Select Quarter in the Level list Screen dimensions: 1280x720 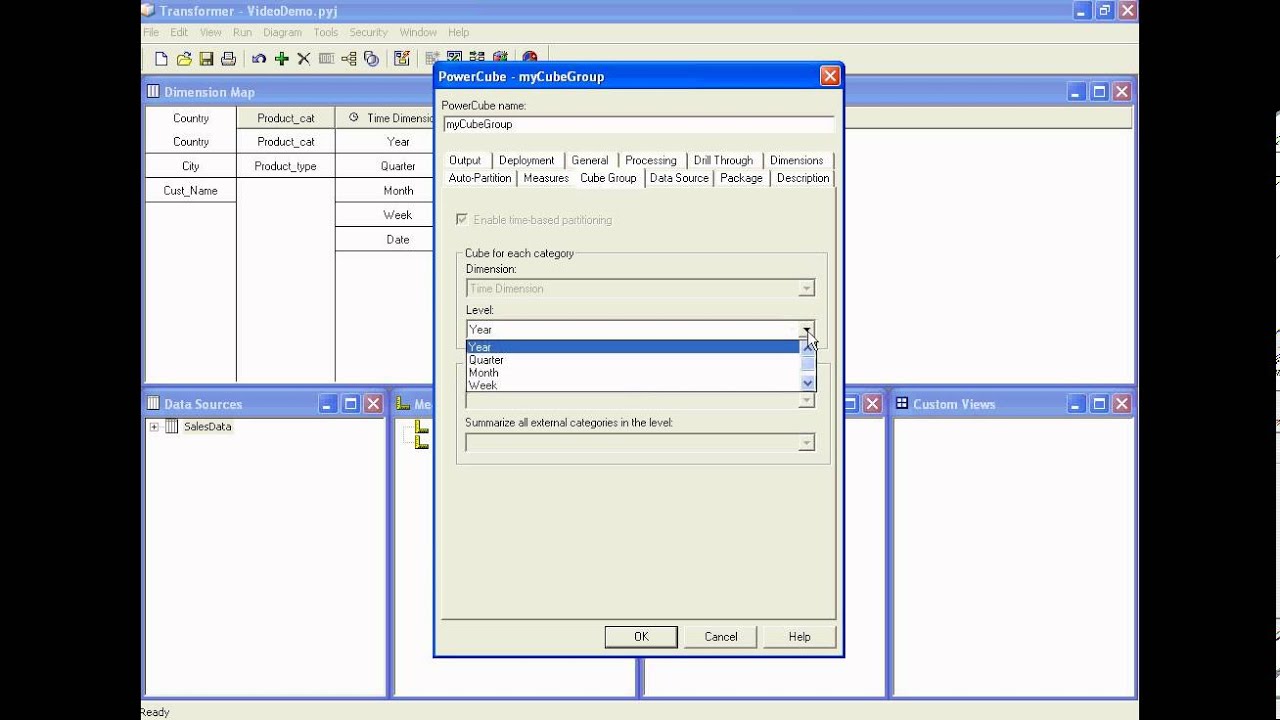coord(633,360)
